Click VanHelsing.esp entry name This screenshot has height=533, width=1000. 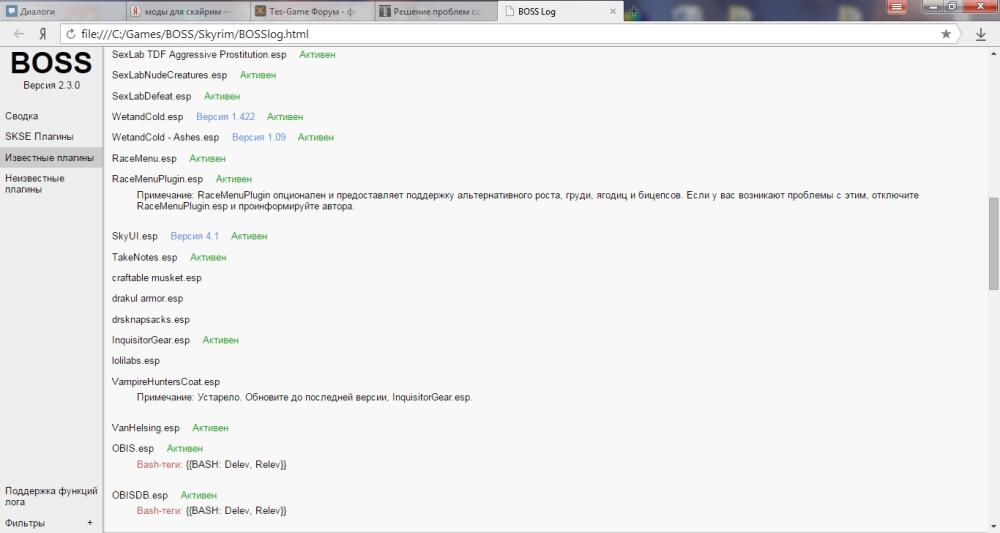click(145, 428)
